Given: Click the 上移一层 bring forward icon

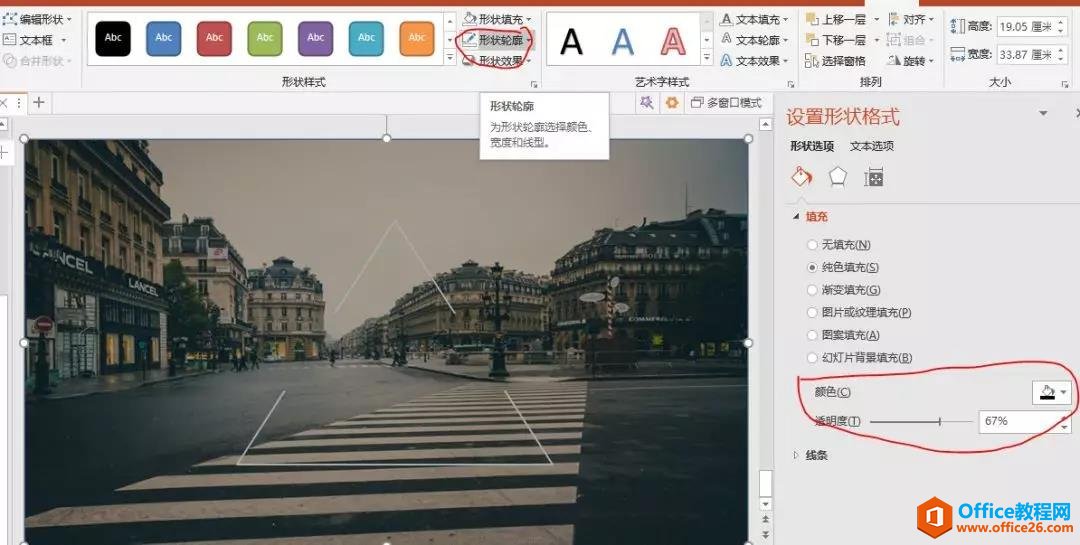Looking at the screenshot, I should click(811, 19).
